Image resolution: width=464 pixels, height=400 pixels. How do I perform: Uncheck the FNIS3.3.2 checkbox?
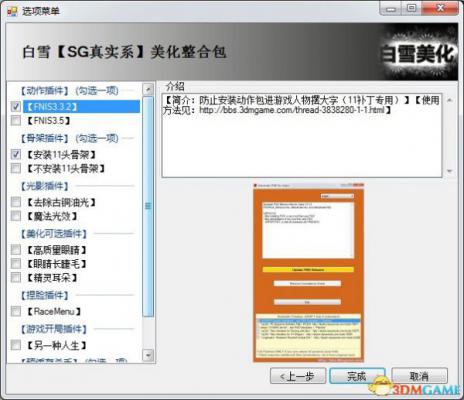pyautogui.click(x=16, y=107)
